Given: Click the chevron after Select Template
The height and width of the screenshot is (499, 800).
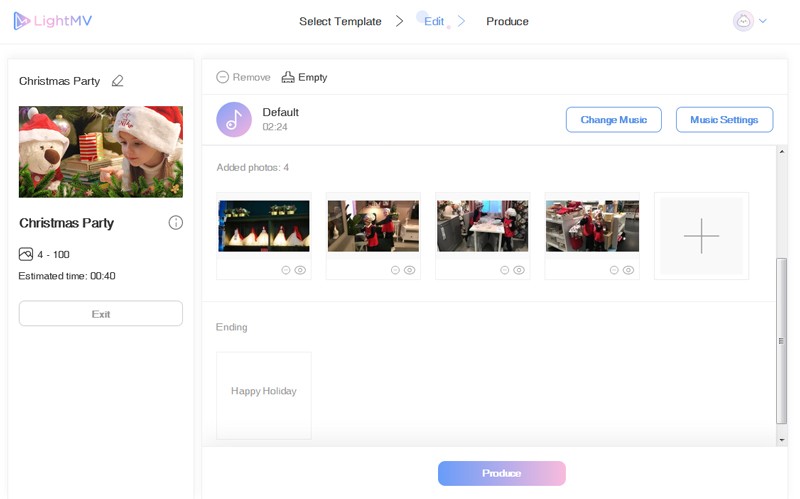Looking at the screenshot, I should click(399, 21).
